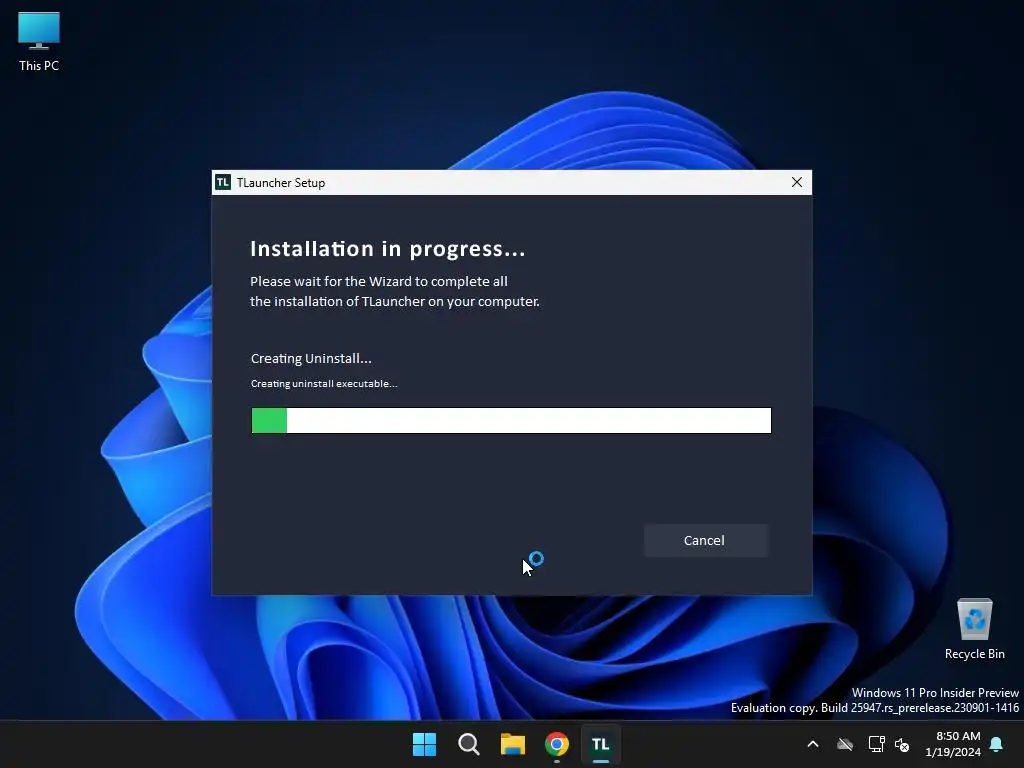This screenshot has width=1024, height=768.
Task: Click the TLauncher Setup title text
Action: pos(281,183)
